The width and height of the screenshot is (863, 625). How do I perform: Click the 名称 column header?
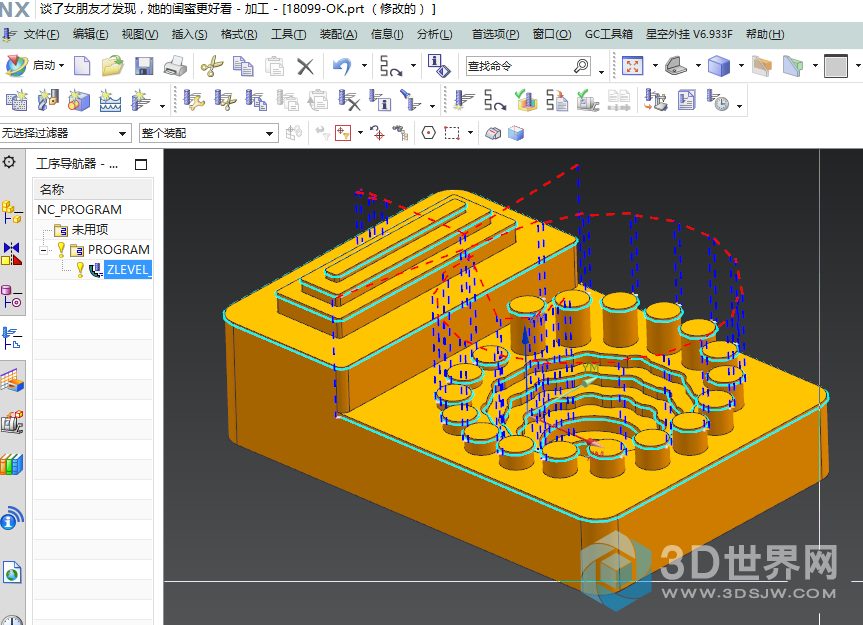pyautogui.click(x=52, y=189)
